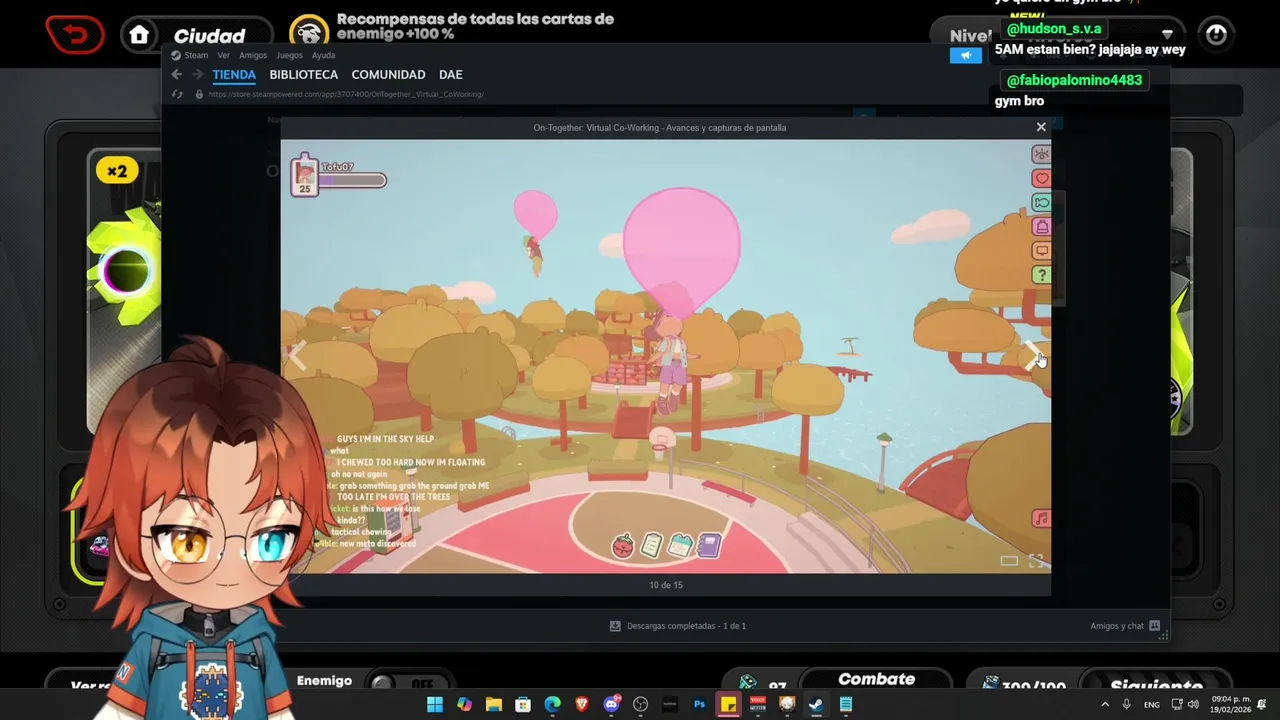The image size is (1280, 720).
Task: Click the green fish icon in screenshot
Action: (1041, 202)
